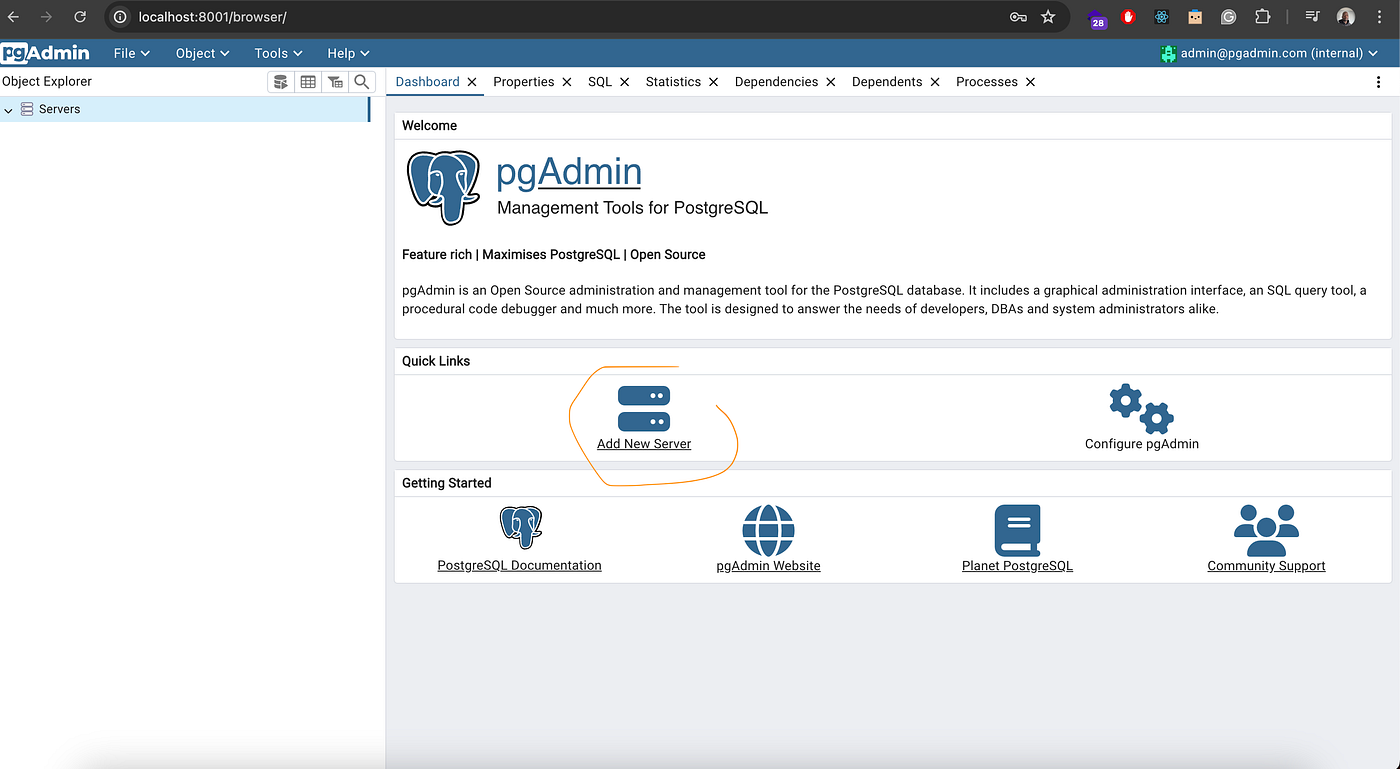
Task: Select the Dashboard tab
Action: [x=427, y=82]
